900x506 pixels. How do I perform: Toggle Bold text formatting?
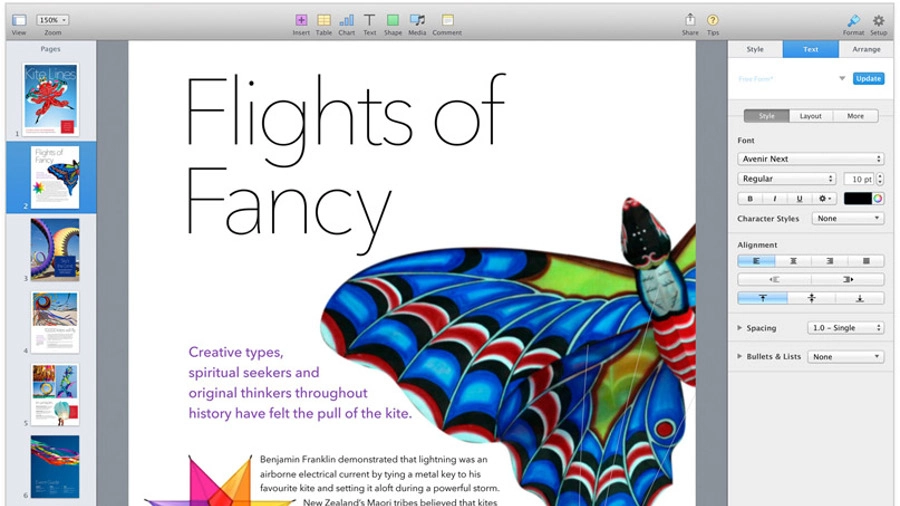(x=750, y=198)
